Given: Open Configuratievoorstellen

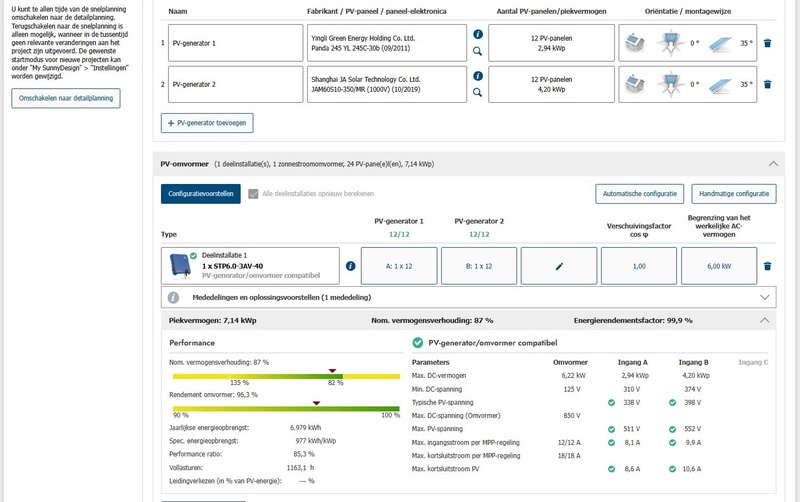Looking at the screenshot, I should (201, 194).
